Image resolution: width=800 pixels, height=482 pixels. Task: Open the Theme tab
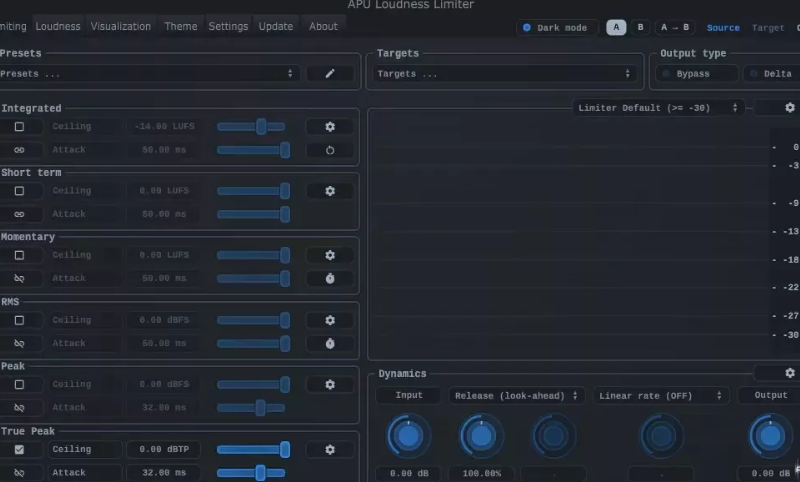181,27
